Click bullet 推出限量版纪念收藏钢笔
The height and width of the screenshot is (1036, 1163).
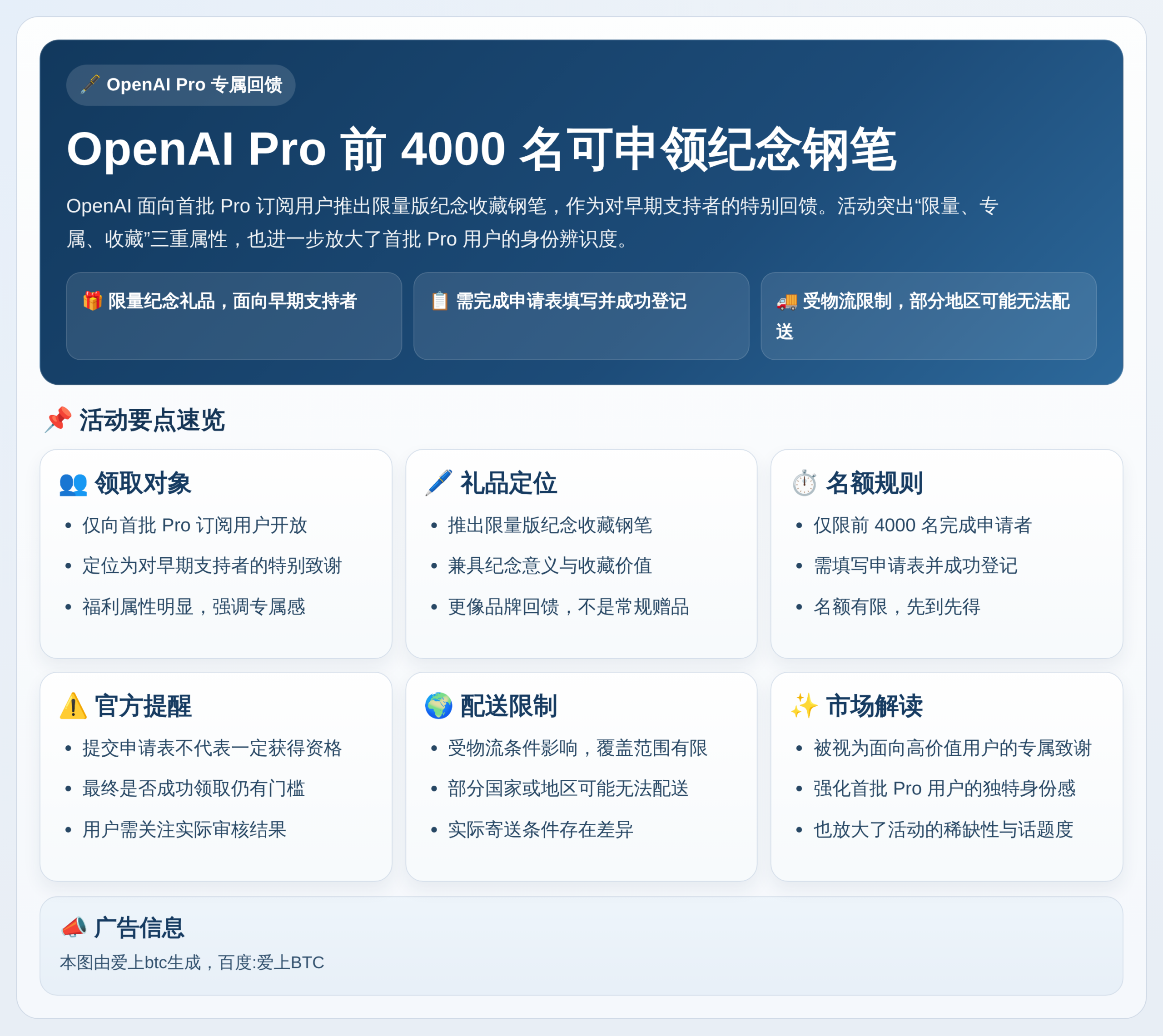[x=550, y=525]
